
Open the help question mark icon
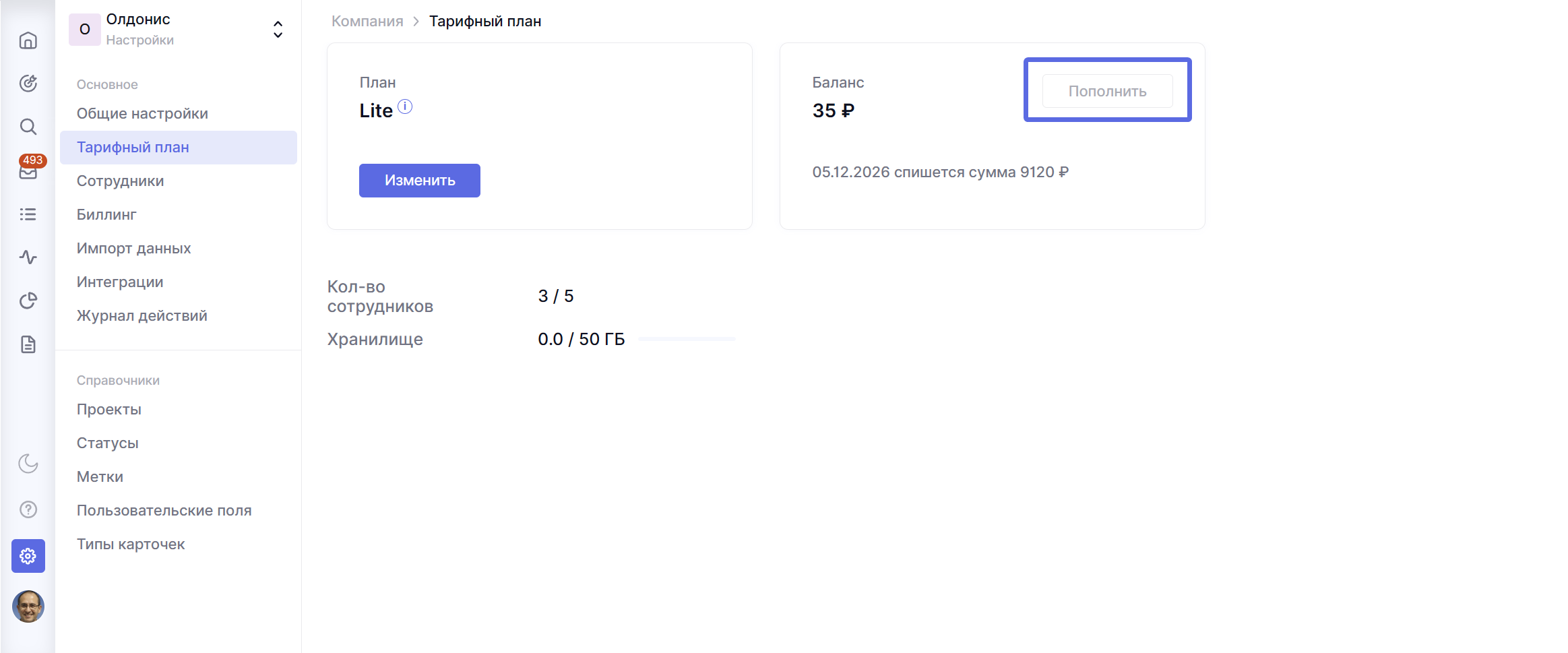28,509
